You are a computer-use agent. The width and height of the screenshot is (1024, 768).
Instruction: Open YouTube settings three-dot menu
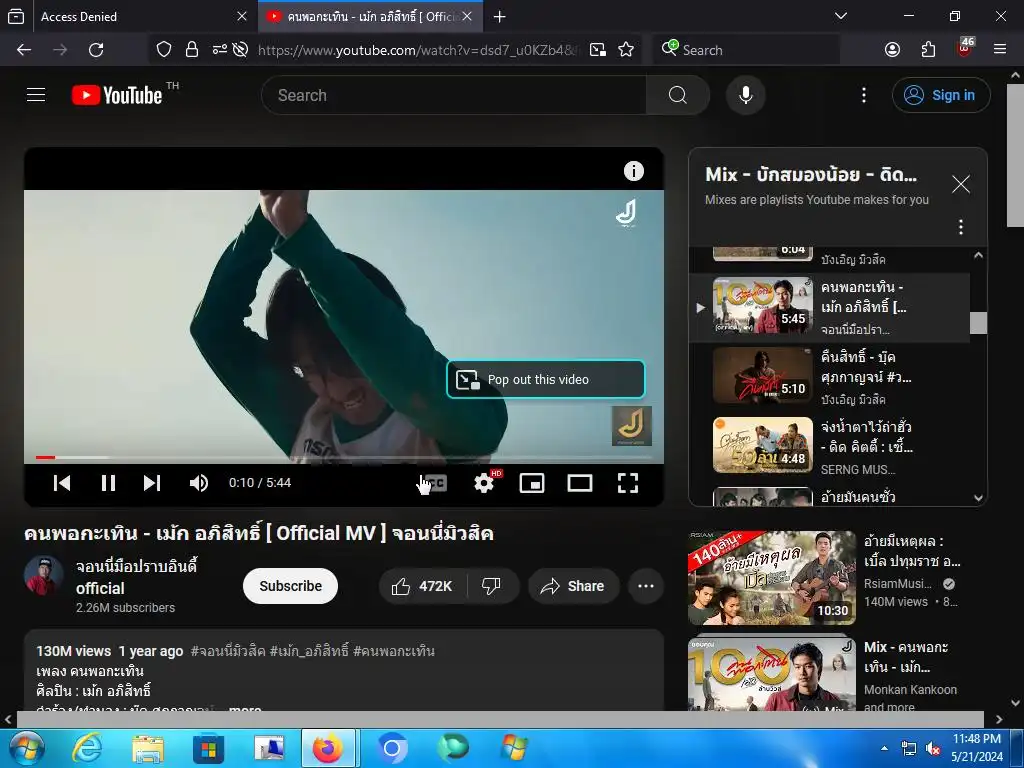point(863,95)
